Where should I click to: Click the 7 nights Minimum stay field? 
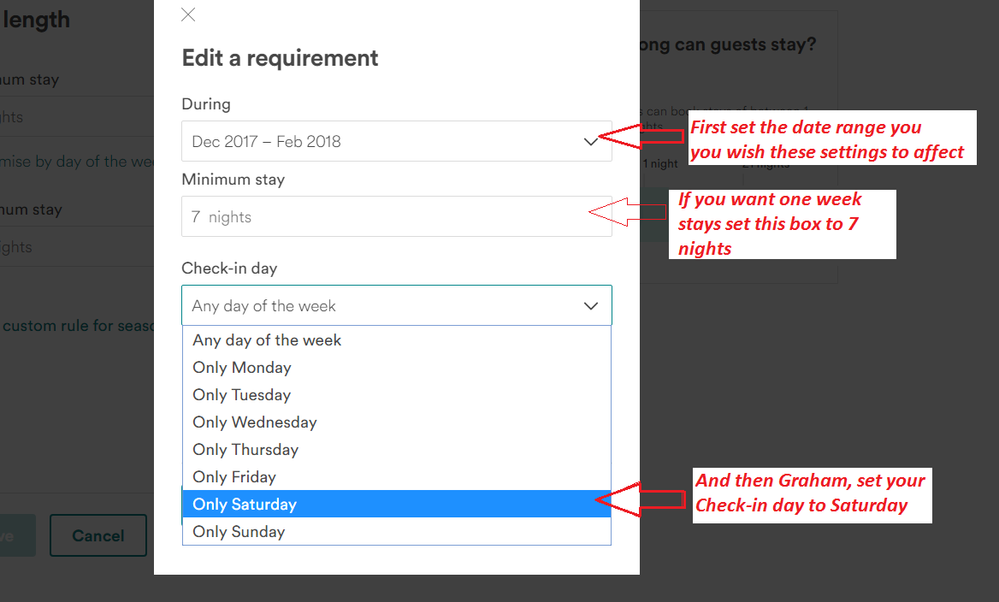pos(396,217)
